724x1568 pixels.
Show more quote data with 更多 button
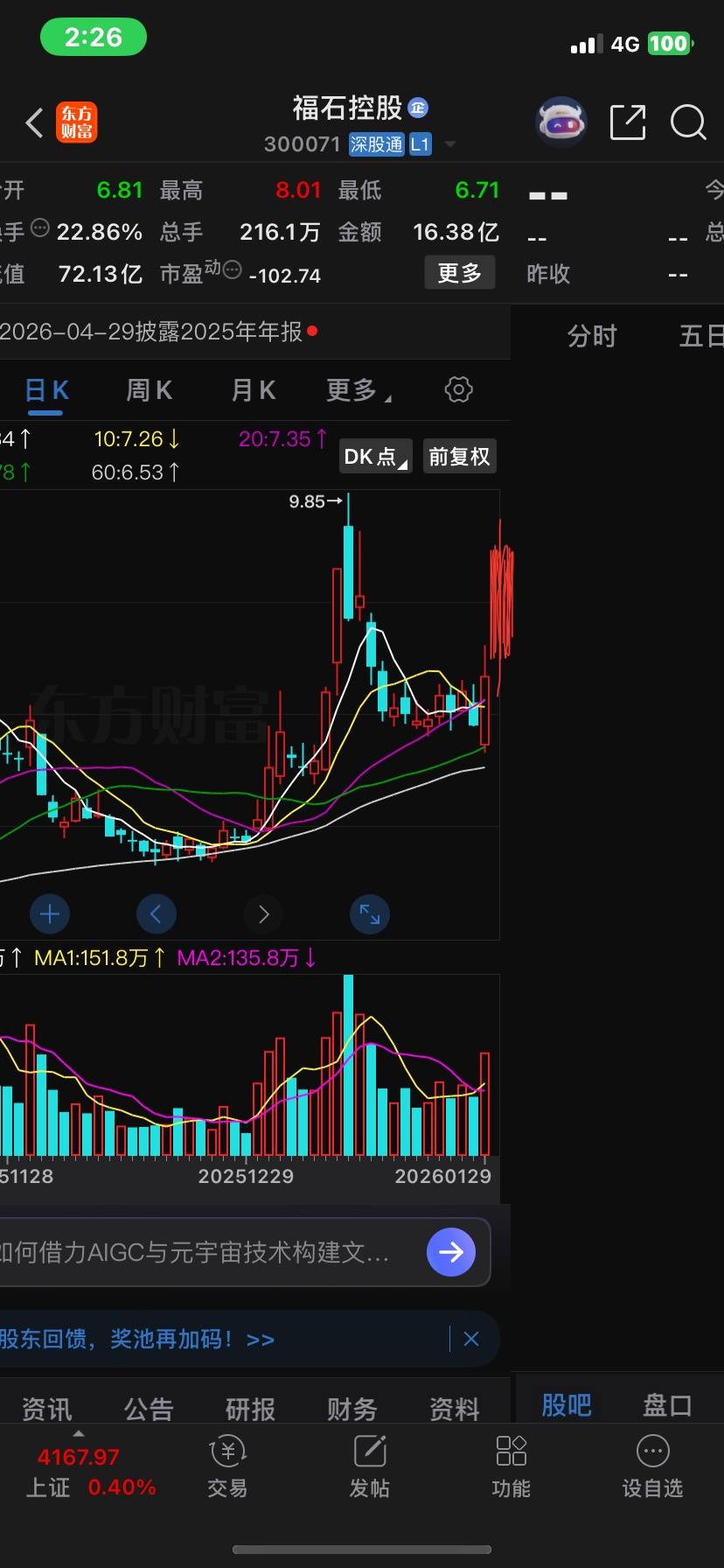click(460, 273)
